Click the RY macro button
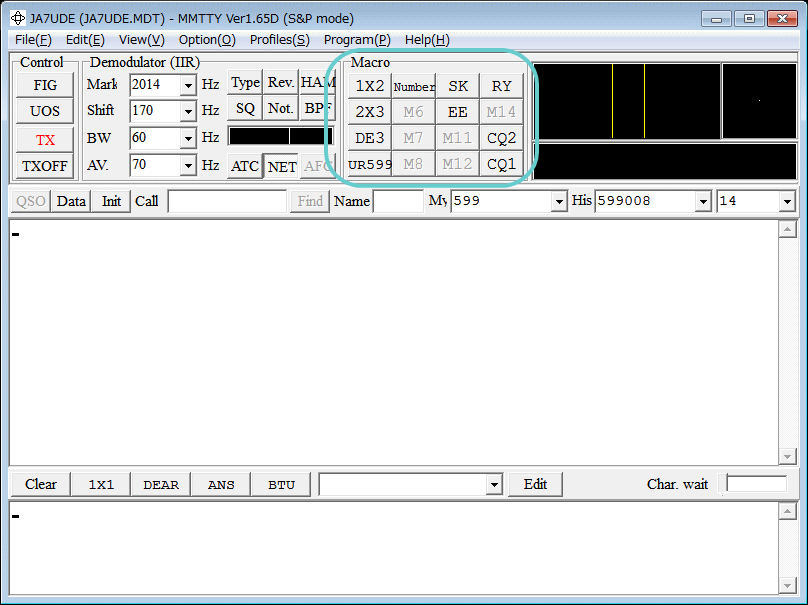 point(501,86)
